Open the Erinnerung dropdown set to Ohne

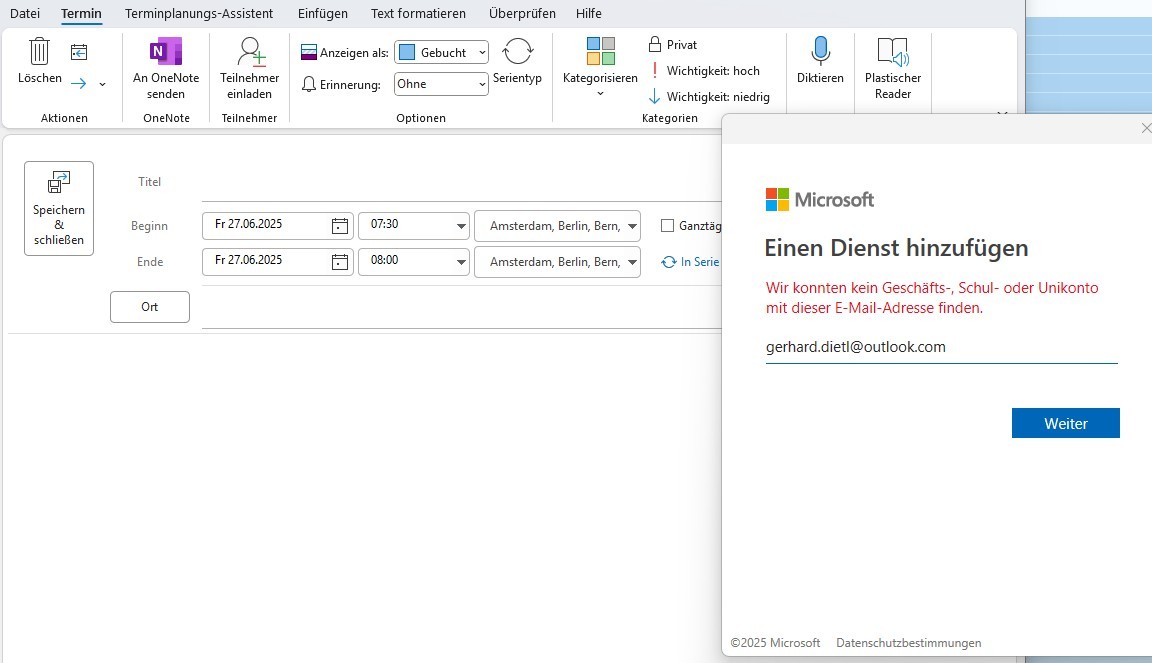coord(442,84)
